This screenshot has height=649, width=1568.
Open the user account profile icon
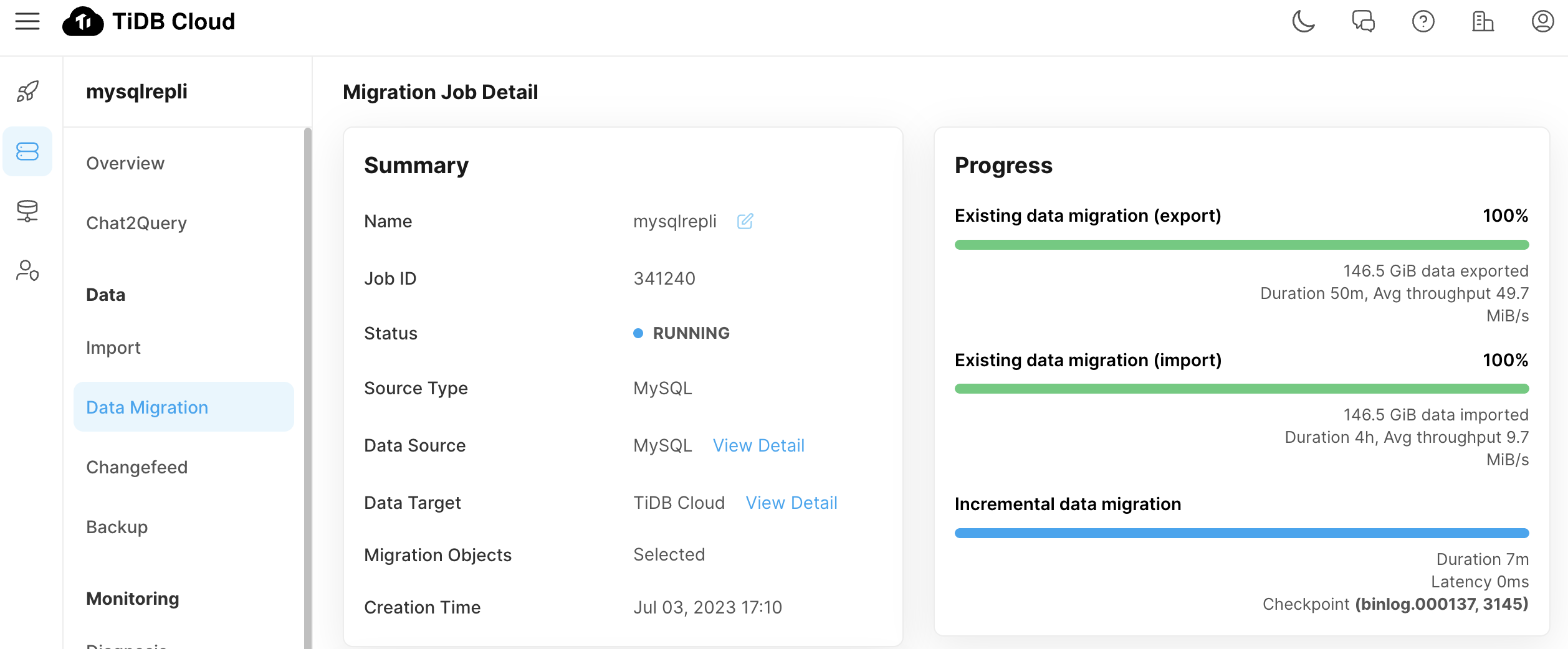[x=1542, y=21]
